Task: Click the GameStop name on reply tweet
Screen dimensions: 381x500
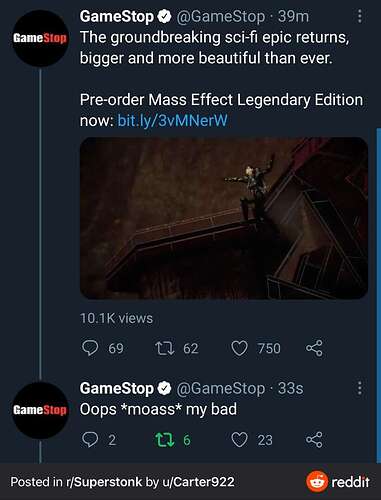Action: click(x=116, y=388)
